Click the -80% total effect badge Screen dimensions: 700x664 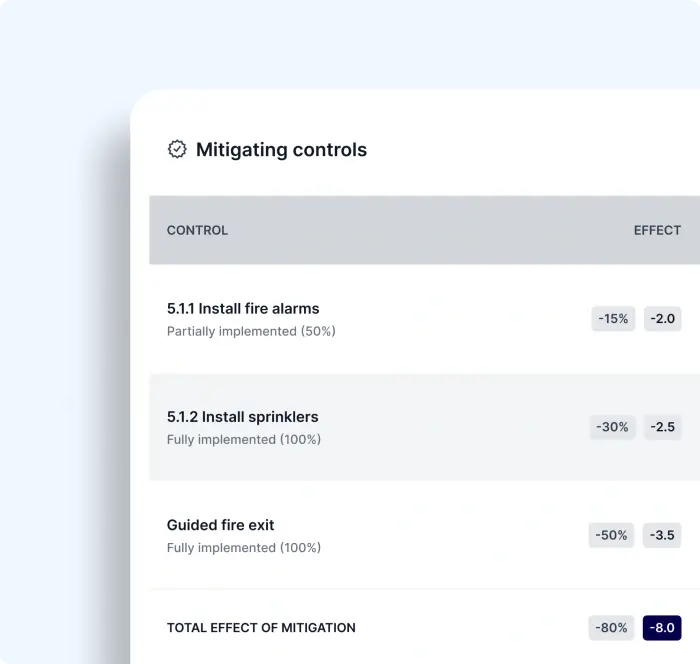(x=611, y=628)
